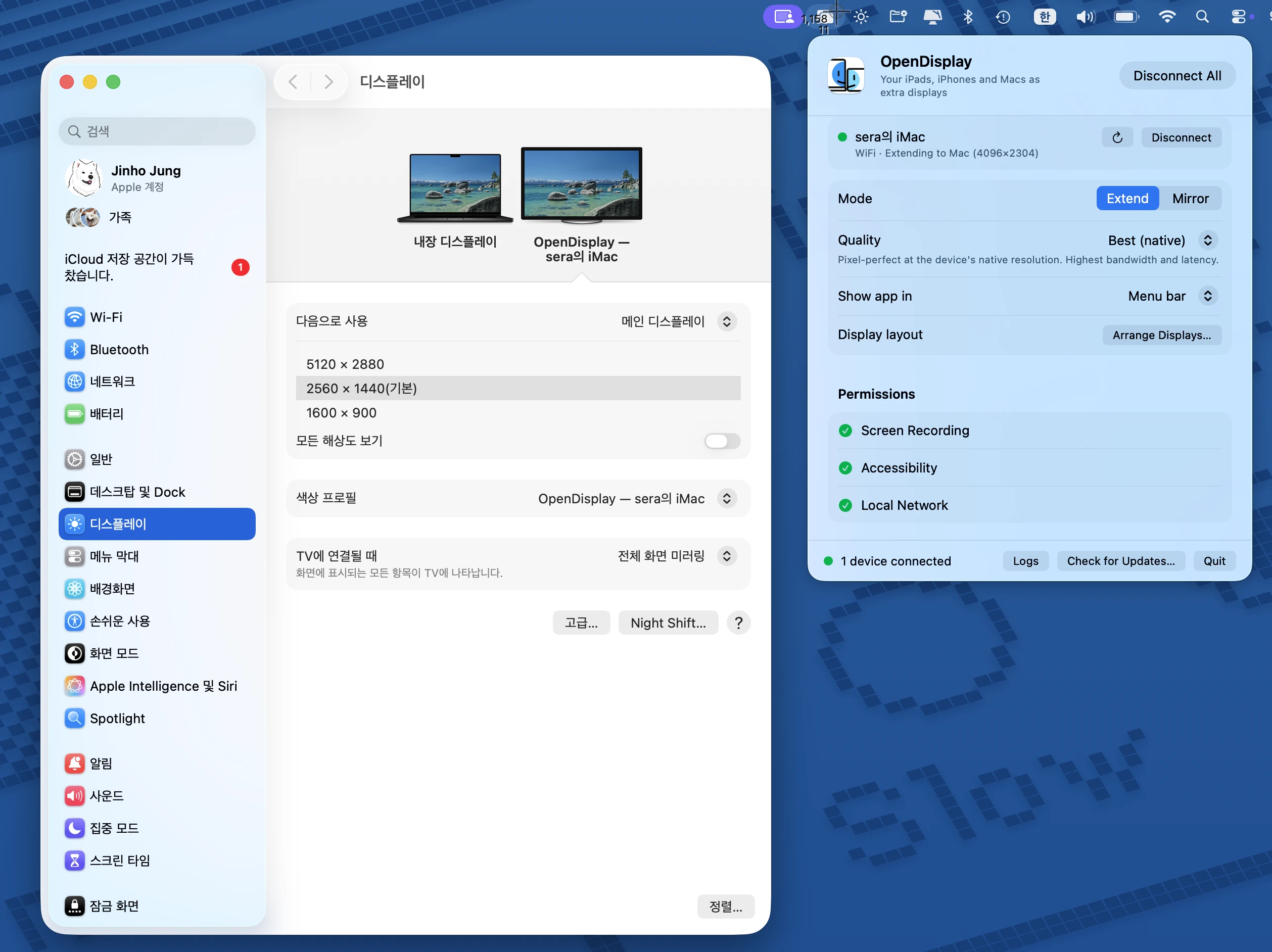Go back with the left chevron
Screen dimensions: 1272x952
[293, 82]
